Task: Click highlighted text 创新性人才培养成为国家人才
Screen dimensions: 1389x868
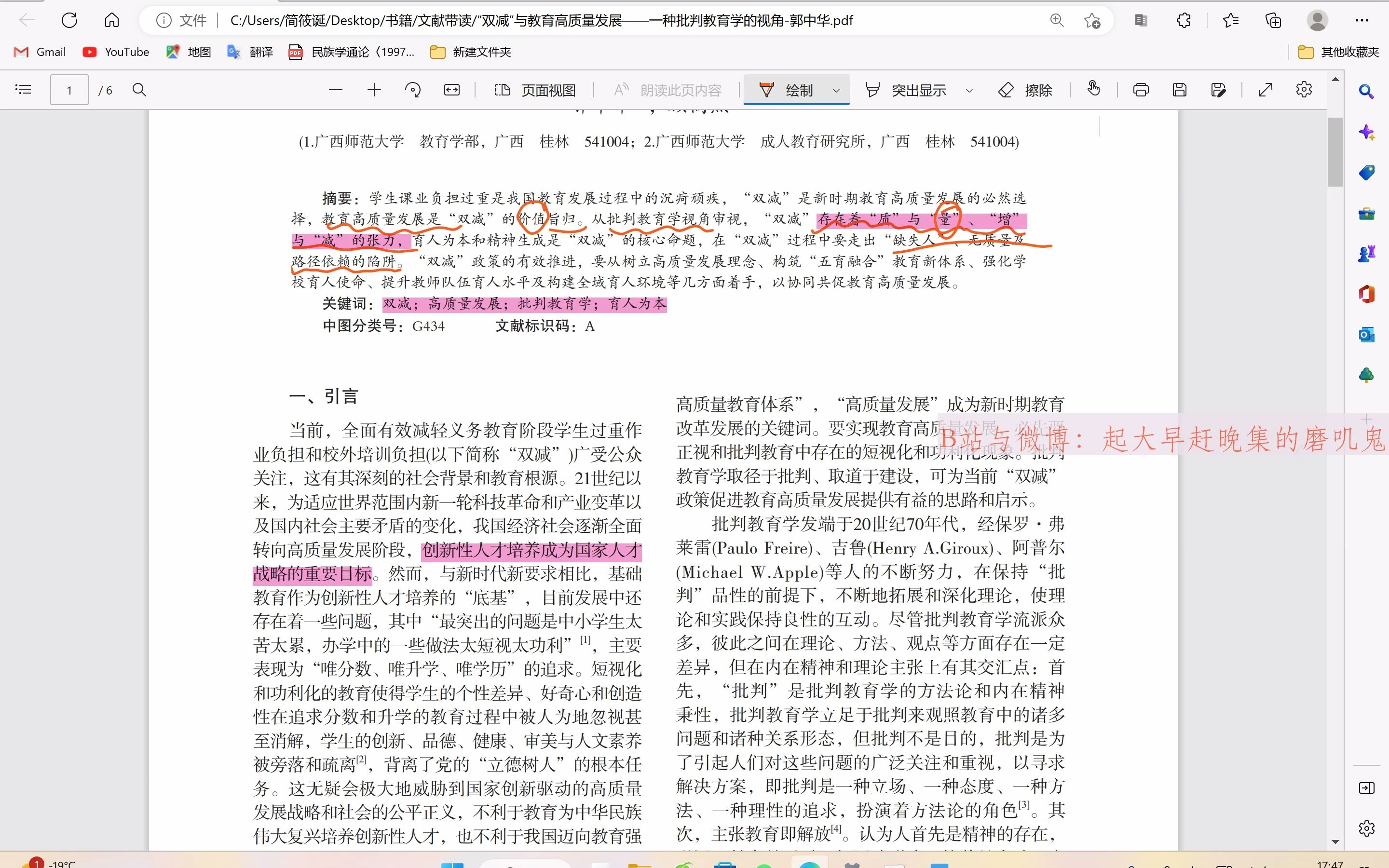Action: point(531,551)
